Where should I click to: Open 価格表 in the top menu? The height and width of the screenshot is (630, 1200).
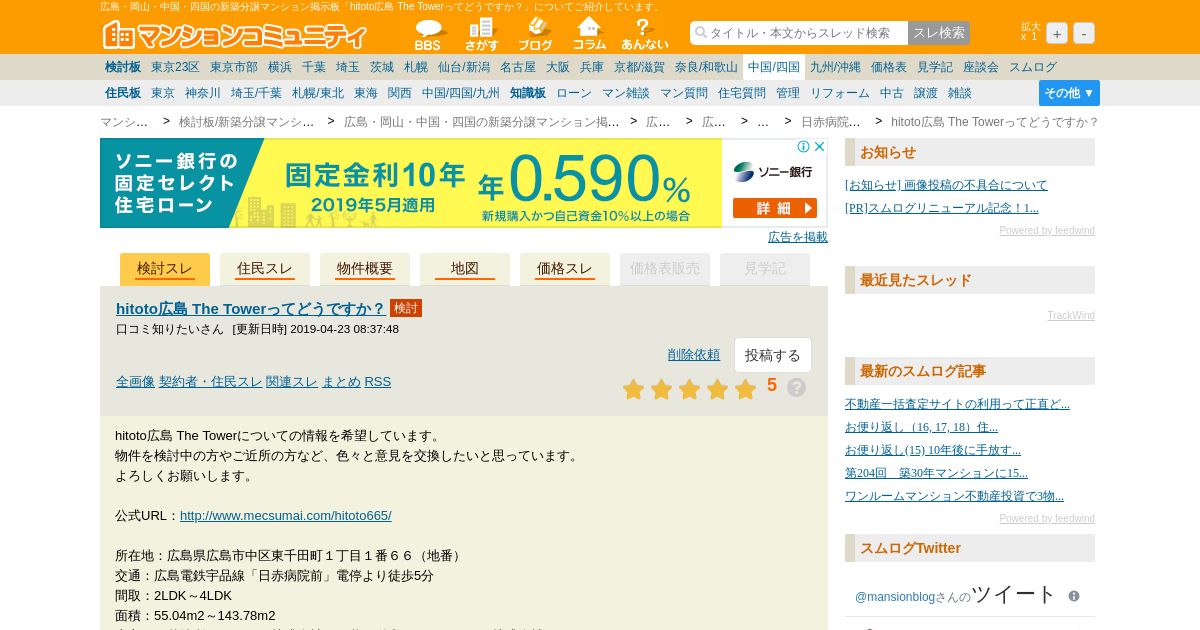[889, 67]
